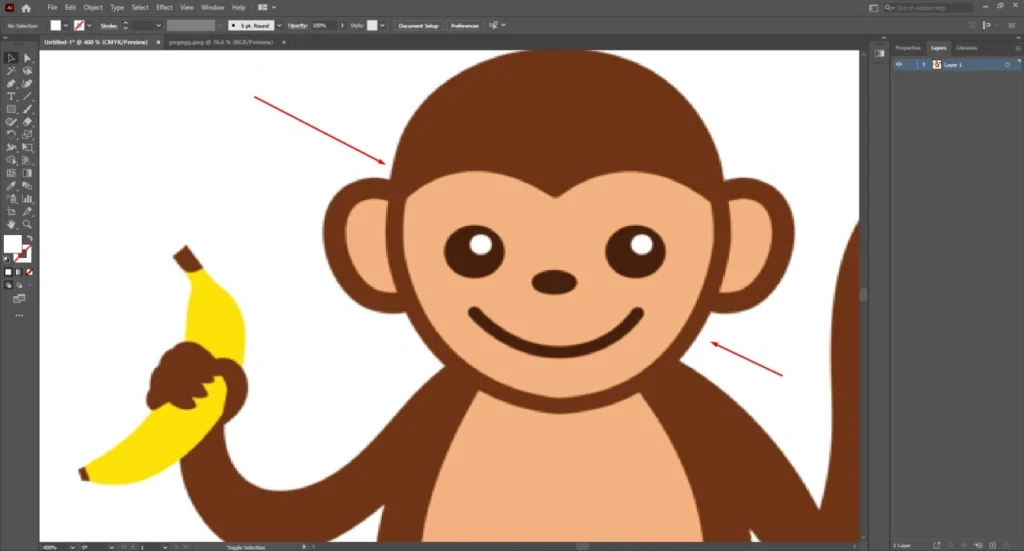Image resolution: width=1024 pixels, height=551 pixels.
Task: Select the Zoom tool
Action: click(27, 224)
